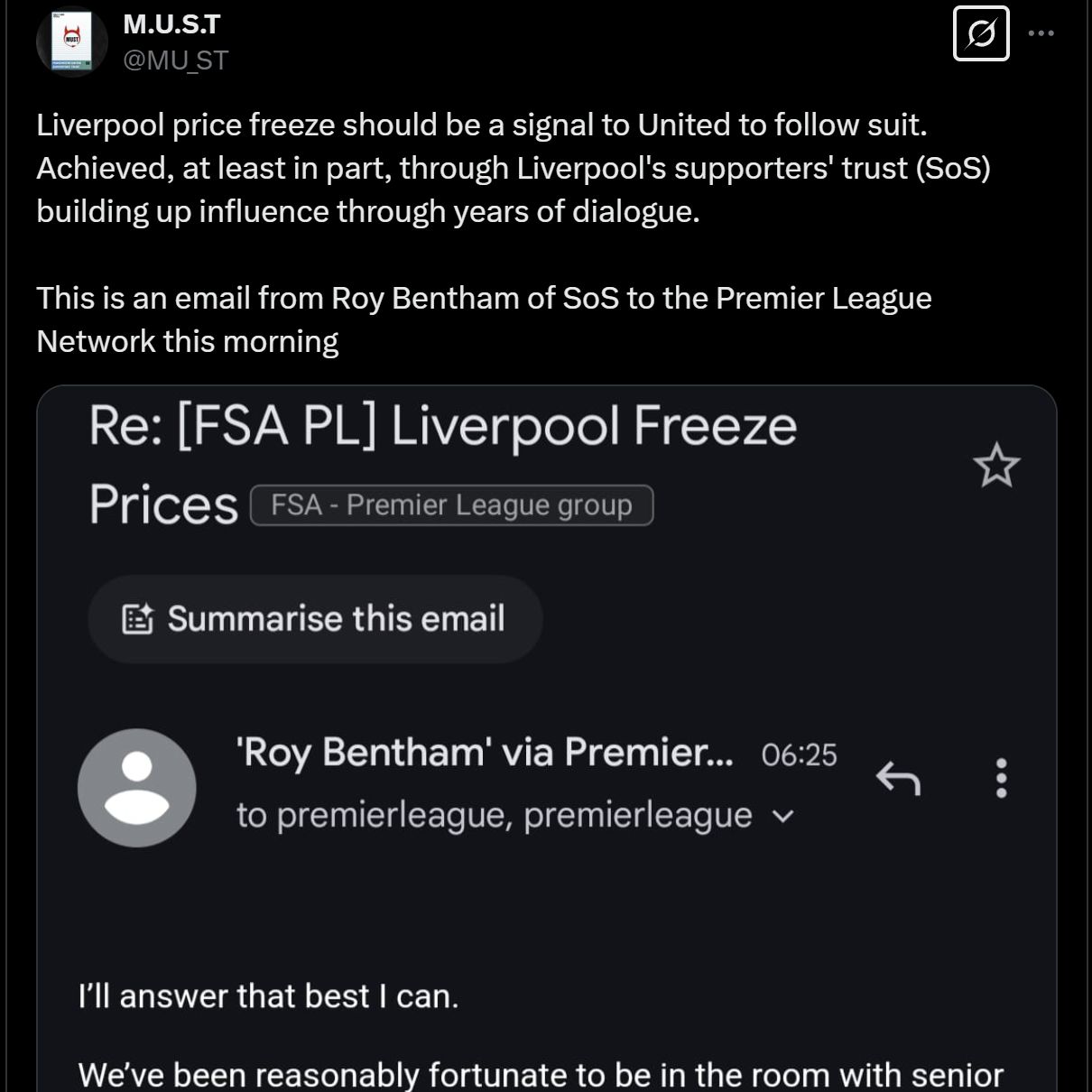This screenshot has width=1092, height=1092.
Task: Click the email subject Re: [FSA PL] Liverpool Freeze
Action: point(442,426)
